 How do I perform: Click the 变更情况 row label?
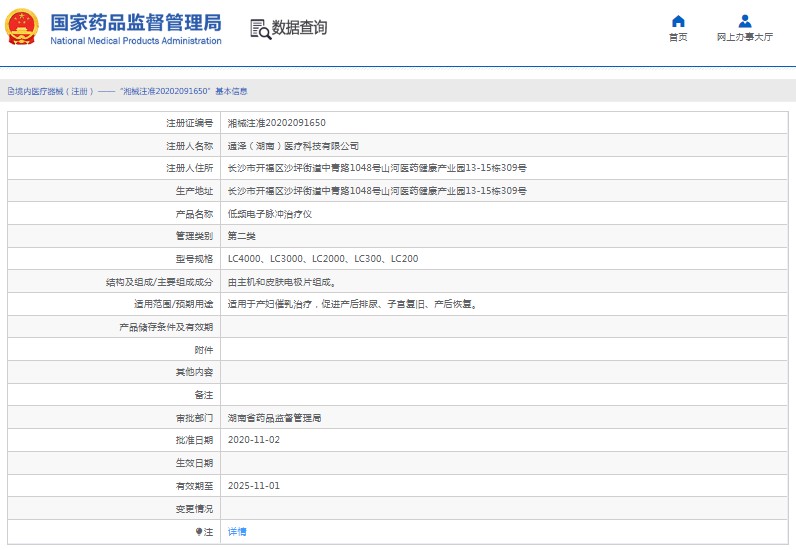pos(194,509)
